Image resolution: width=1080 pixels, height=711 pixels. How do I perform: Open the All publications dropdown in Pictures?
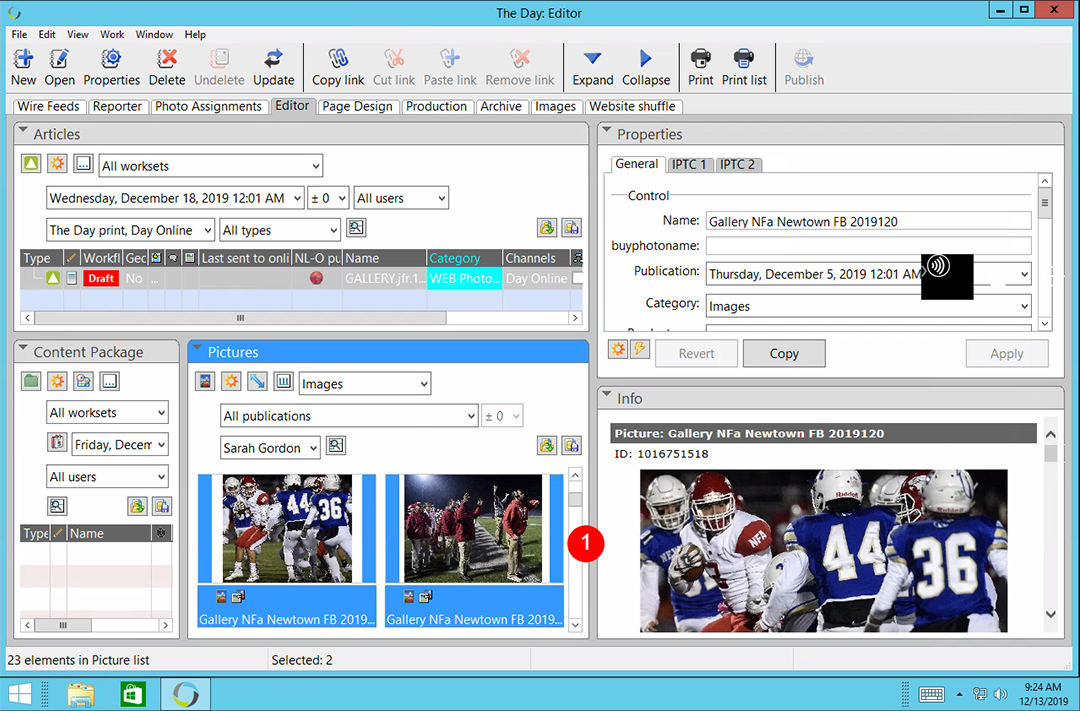tap(349, 416)
